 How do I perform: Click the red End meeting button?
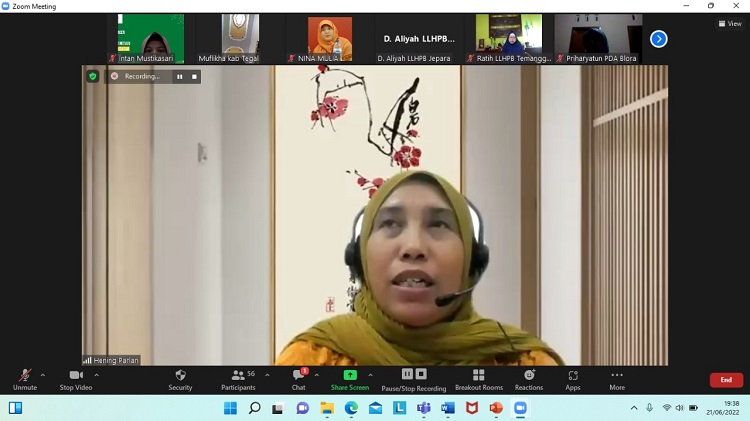(x=726, y=380)
